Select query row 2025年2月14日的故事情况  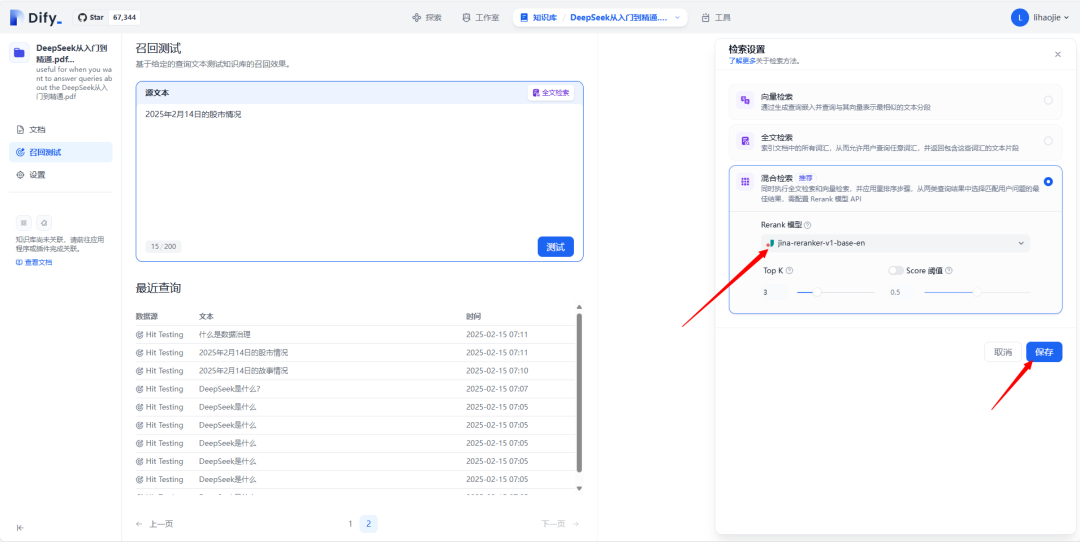click(x=355, y=371)
